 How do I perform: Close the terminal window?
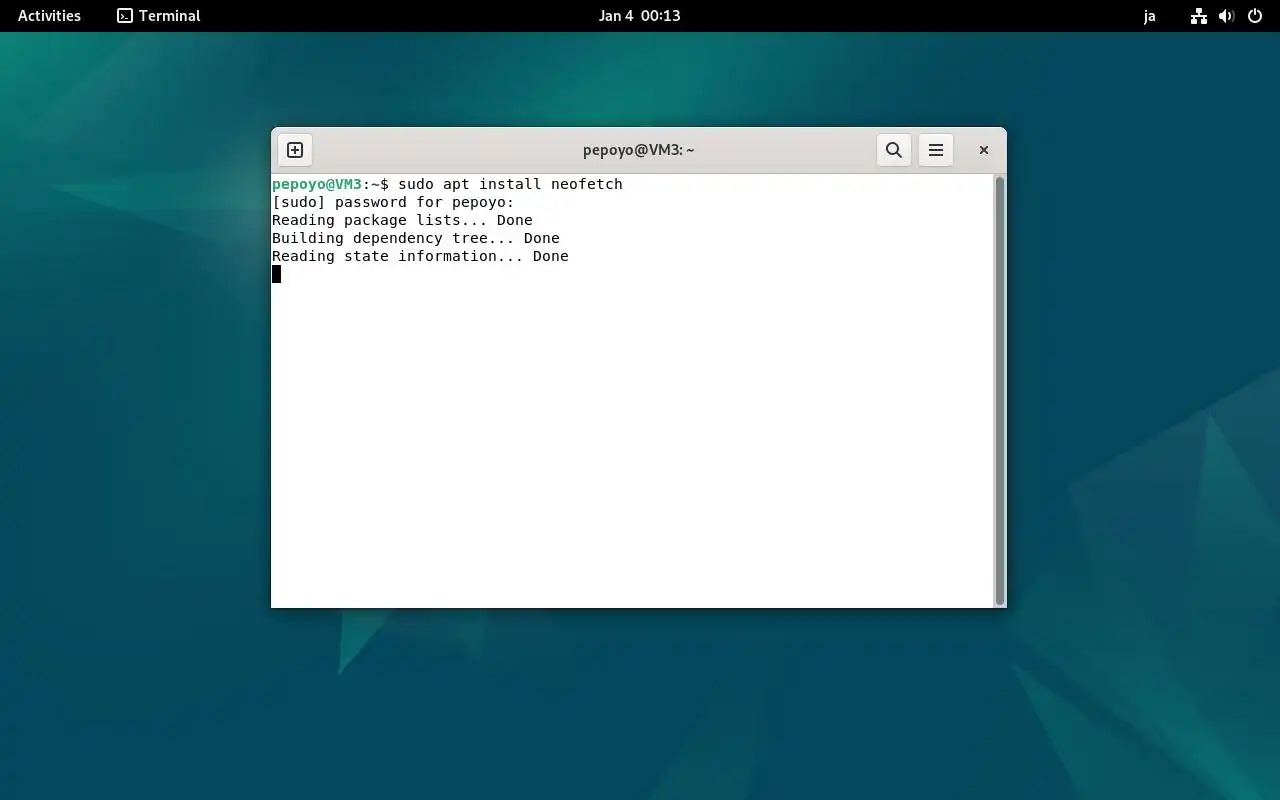point(984,150)
